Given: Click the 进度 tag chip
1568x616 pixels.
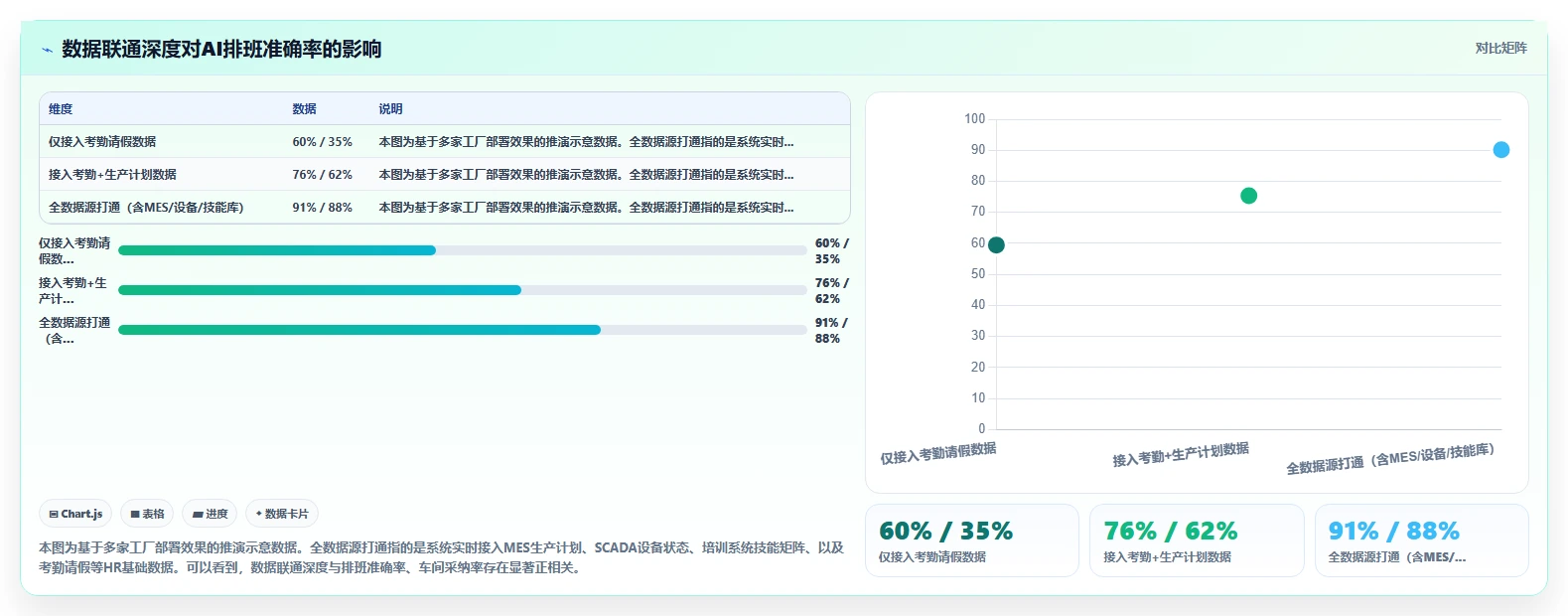Looking at the screenshot, I should pos(210,514).
